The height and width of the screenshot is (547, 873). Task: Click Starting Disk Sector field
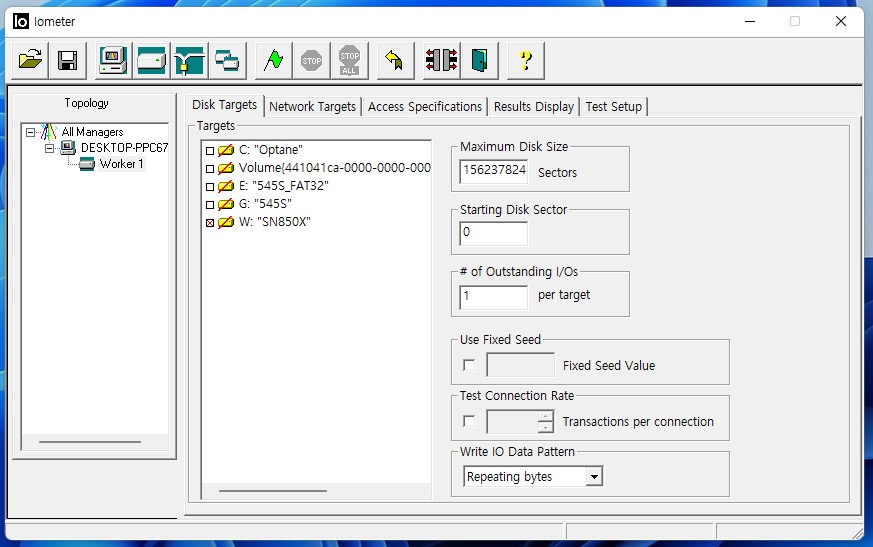pos(494,233)
